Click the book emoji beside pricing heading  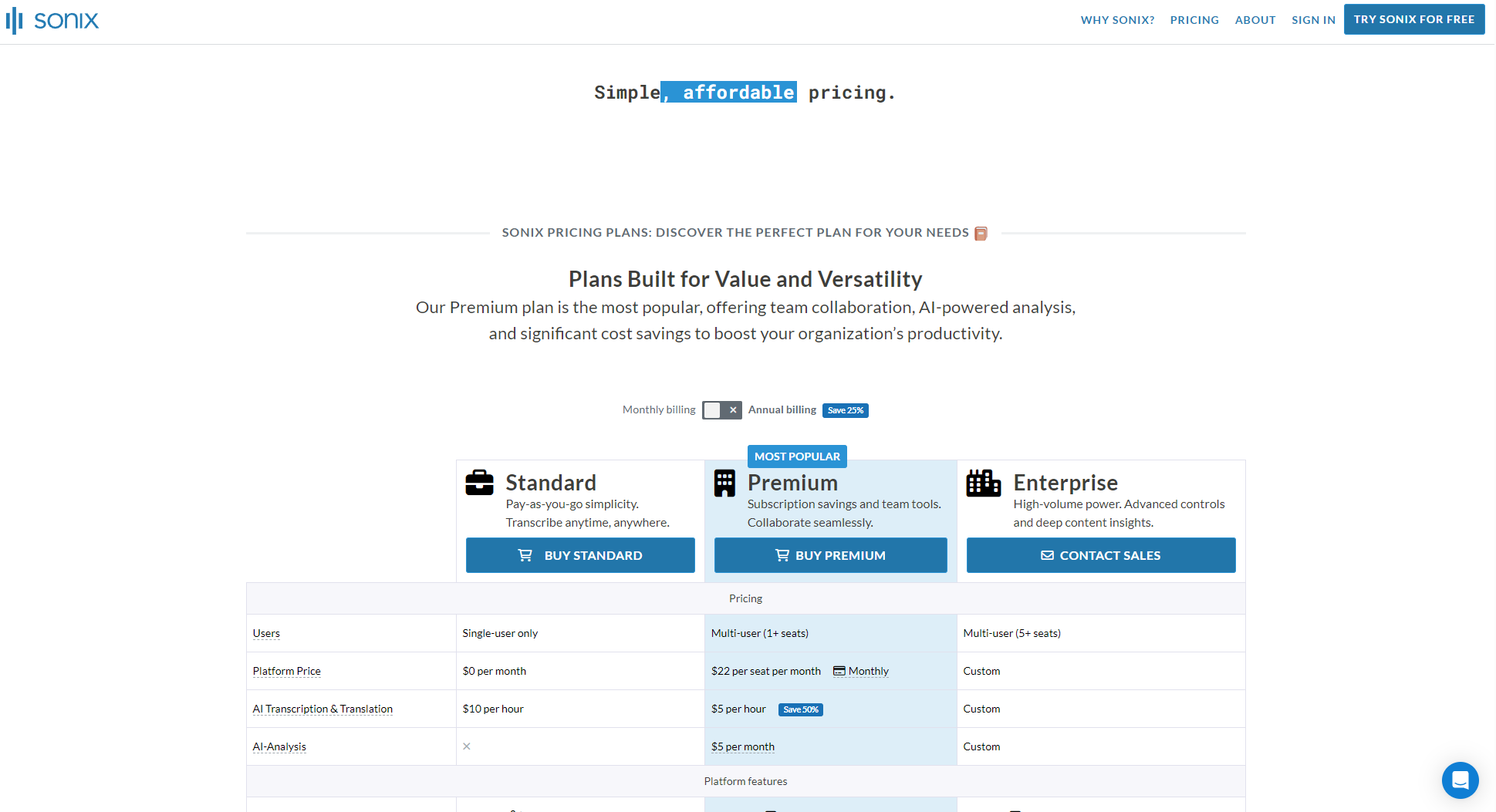[x=981, y=234]
